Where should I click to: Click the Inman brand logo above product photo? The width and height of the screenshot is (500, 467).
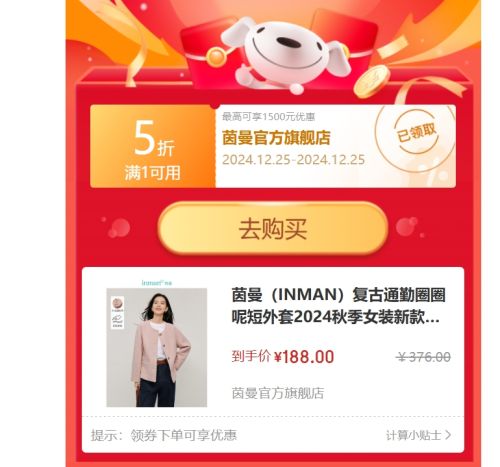tap(157, 283)
